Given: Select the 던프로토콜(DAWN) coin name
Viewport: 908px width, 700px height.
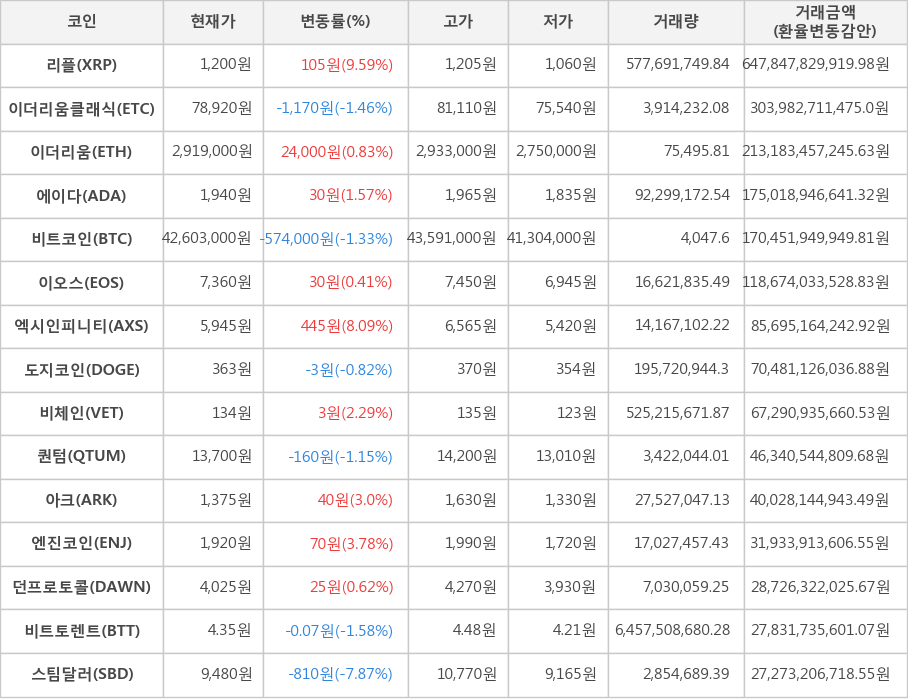Looking at the screenshot, I should click(x=81, y=587).
